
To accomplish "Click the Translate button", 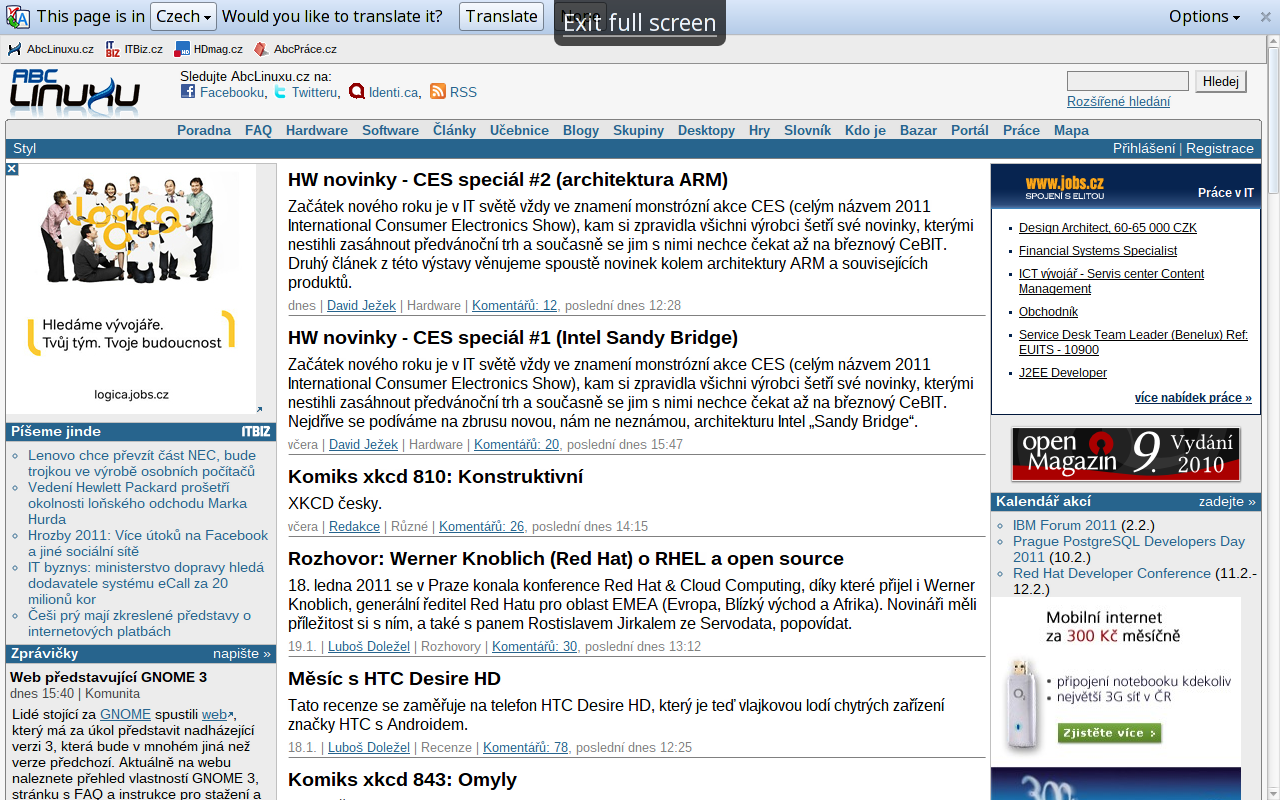I will pyautogui.click(x=502, y=17).
